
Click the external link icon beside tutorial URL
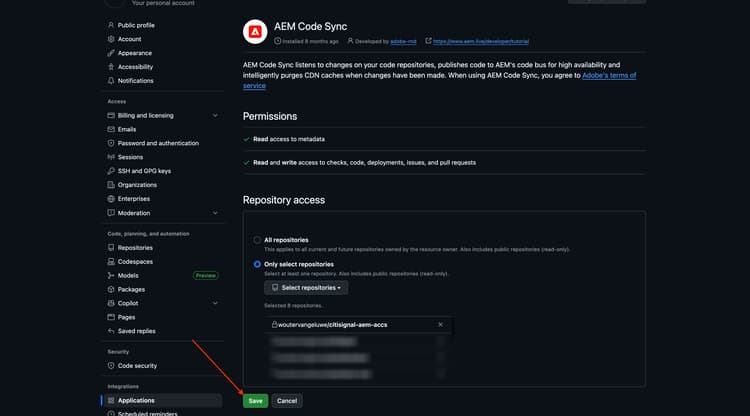[428, 41]
